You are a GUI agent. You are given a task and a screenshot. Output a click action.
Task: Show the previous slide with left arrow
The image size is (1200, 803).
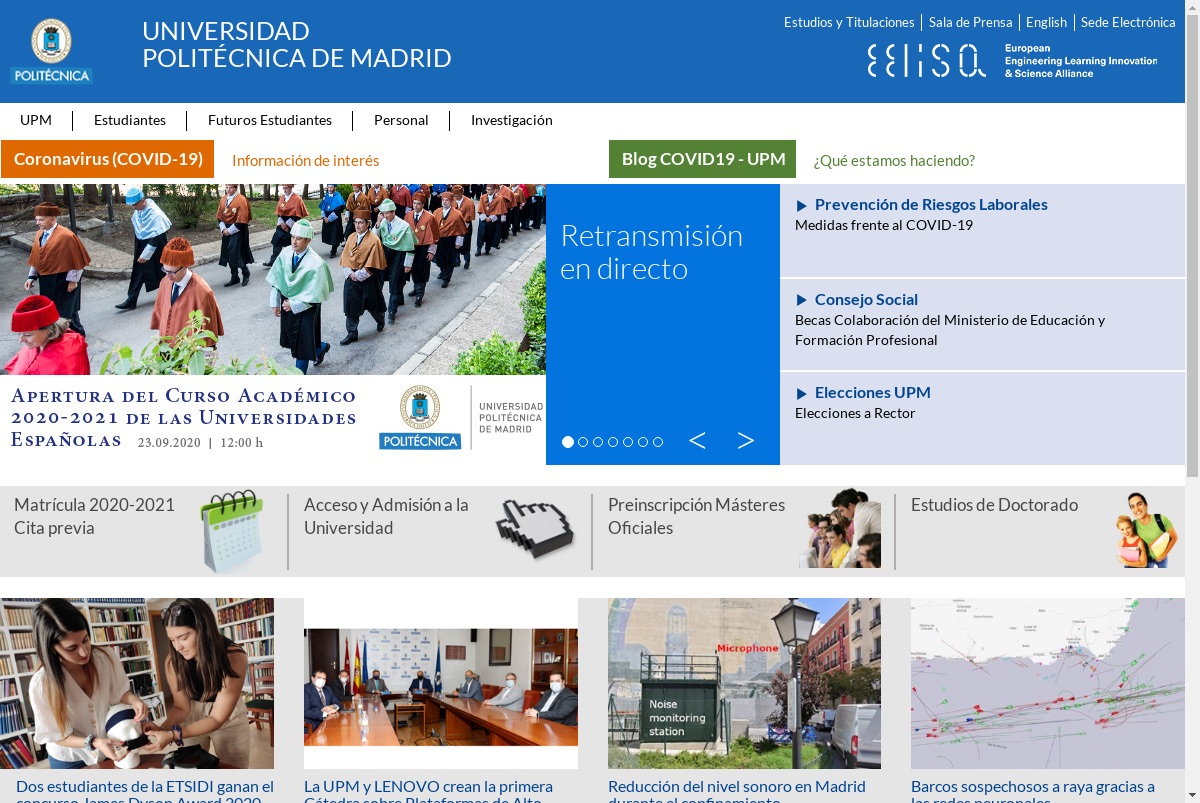[x=697, y=441]
